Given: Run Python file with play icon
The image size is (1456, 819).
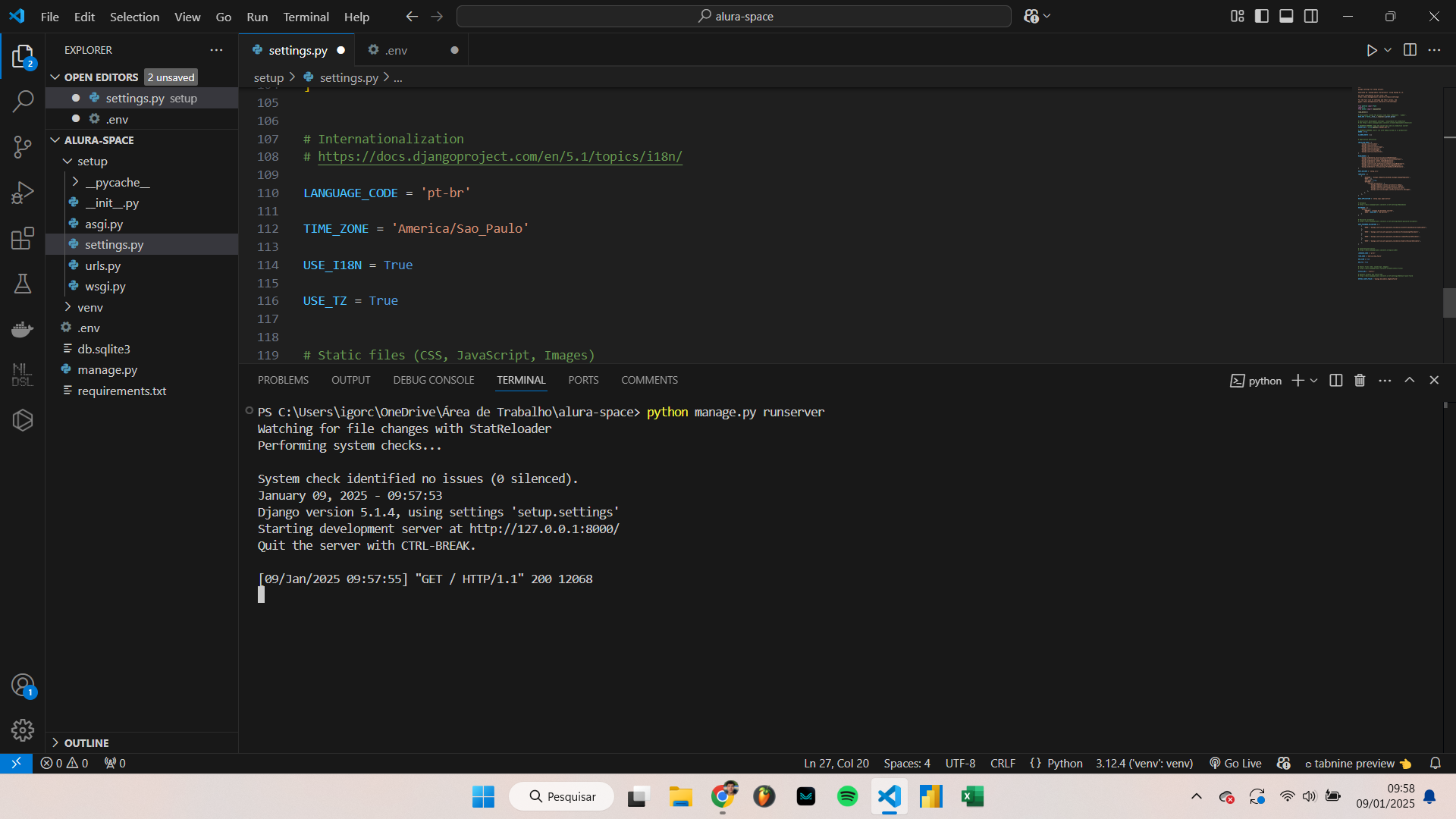Looking at the screenshot, I should coord(1371,50).
